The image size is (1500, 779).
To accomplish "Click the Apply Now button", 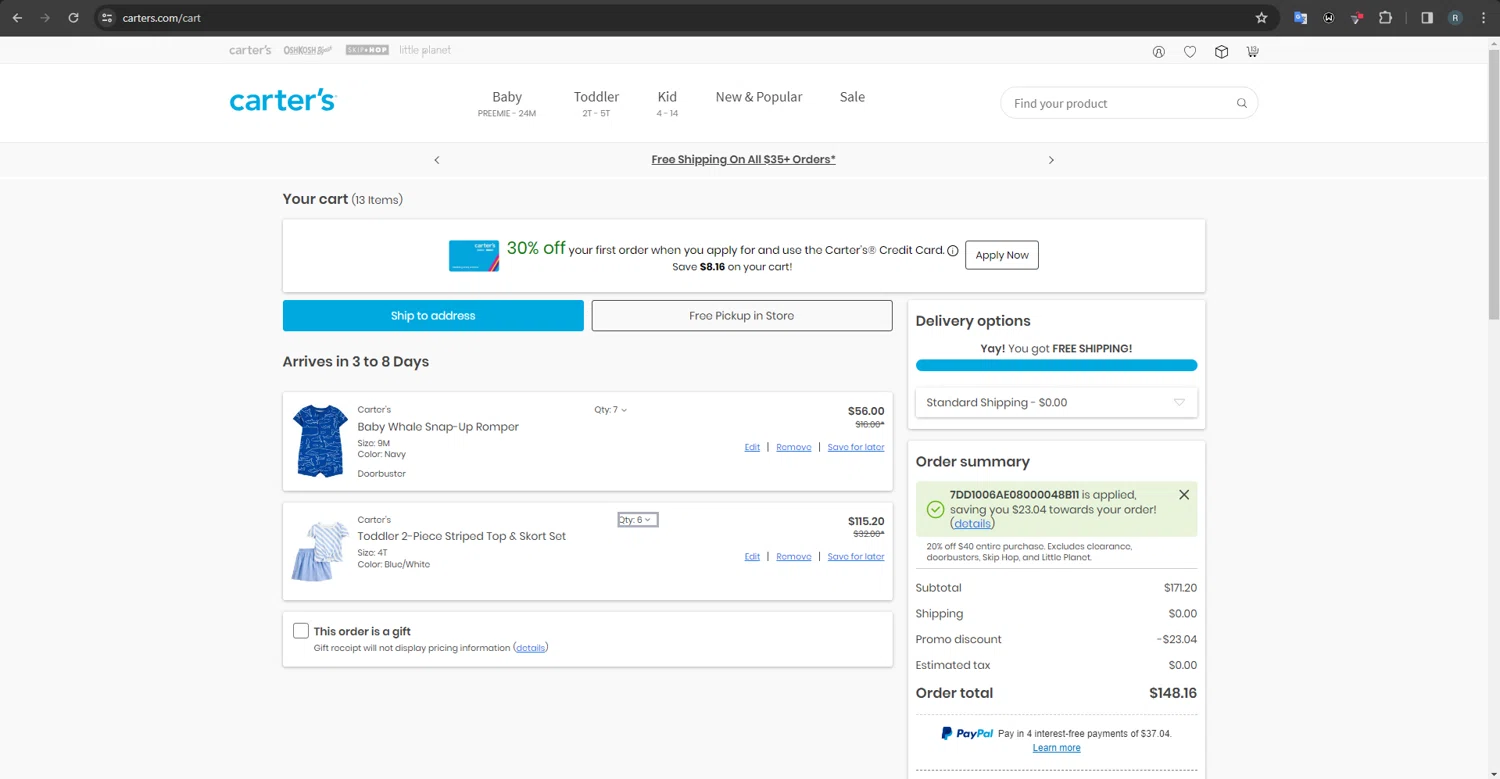I will [1002, 255].
